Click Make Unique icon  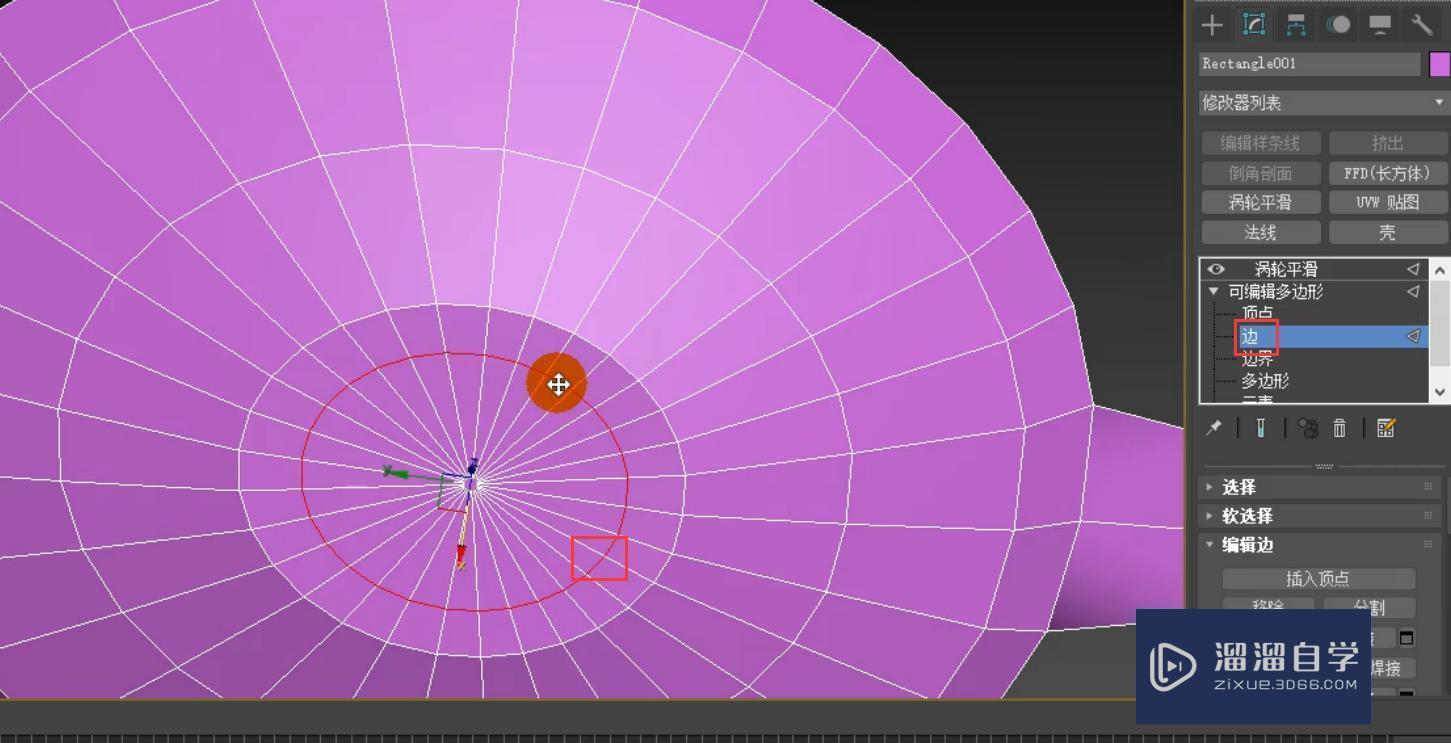1307,428
